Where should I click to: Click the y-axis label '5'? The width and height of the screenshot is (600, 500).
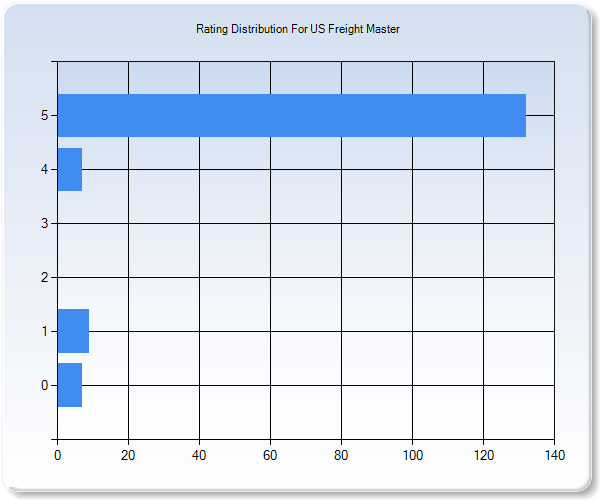click(44, 115)
